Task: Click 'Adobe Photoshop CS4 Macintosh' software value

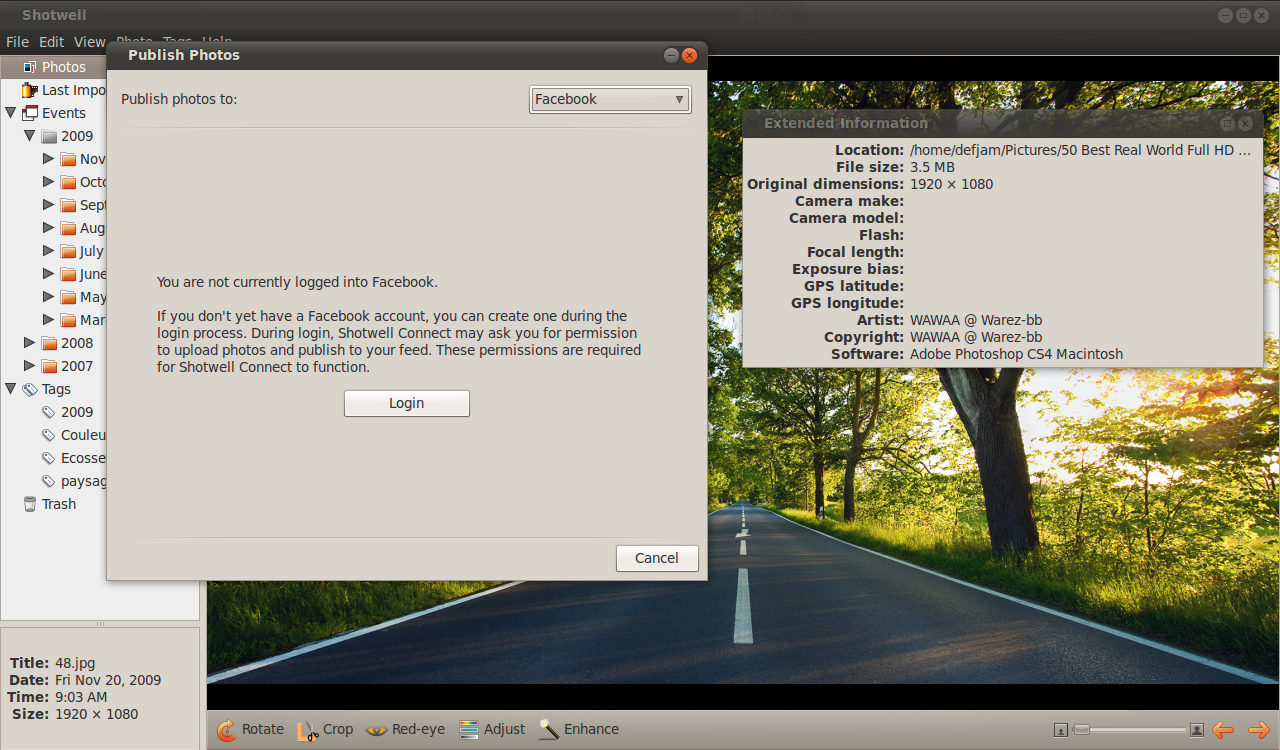Action: (1016, 354)
